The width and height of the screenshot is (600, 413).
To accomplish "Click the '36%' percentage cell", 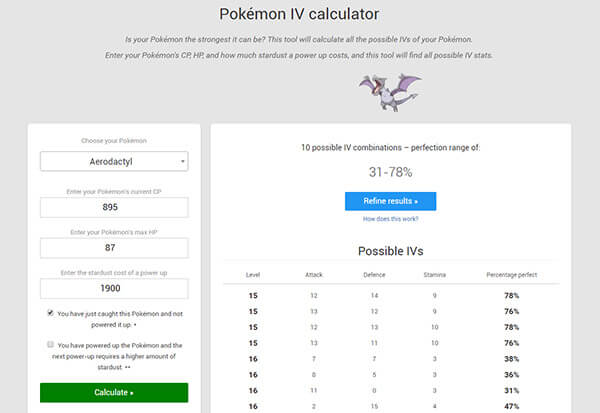I will (x=512, y=375).
